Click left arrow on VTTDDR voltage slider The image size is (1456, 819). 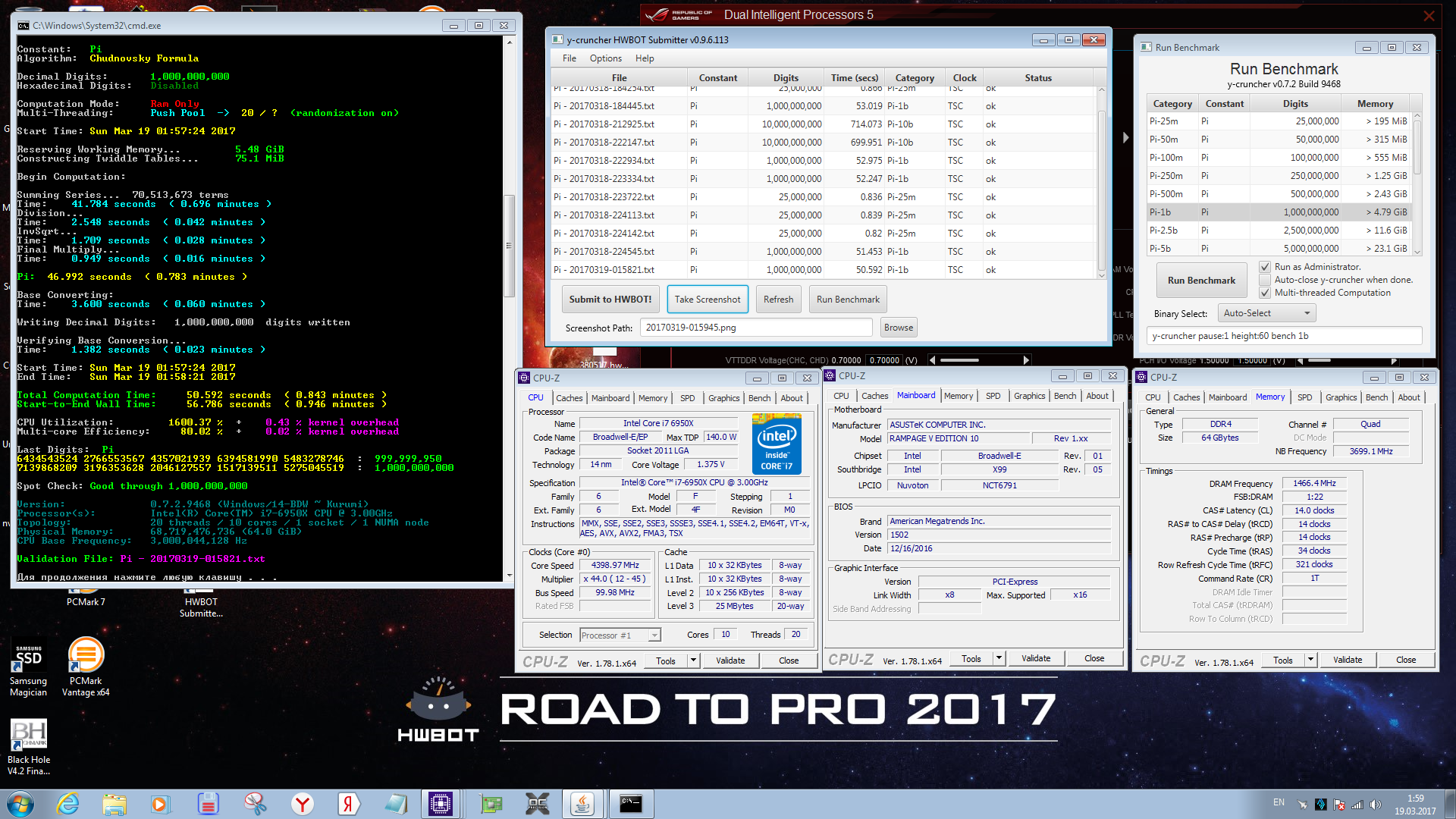933,360
